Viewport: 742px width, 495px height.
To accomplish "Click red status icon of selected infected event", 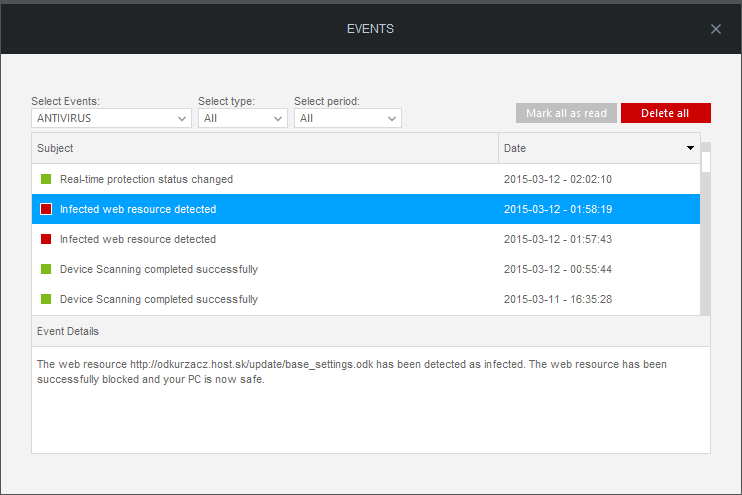I will pos(46,209).
